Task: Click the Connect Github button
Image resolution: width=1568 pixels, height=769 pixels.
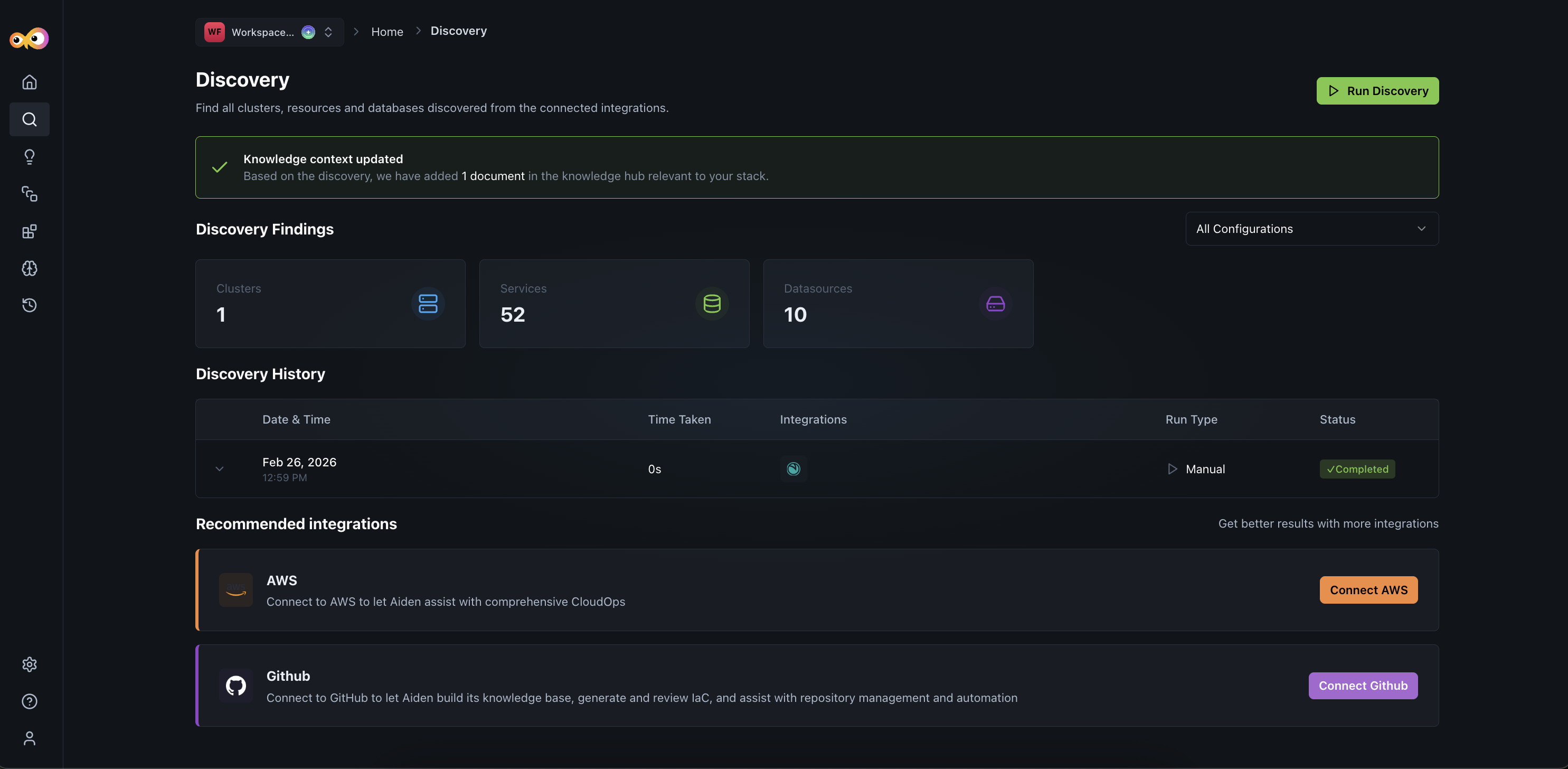Action: [1363, 686]
